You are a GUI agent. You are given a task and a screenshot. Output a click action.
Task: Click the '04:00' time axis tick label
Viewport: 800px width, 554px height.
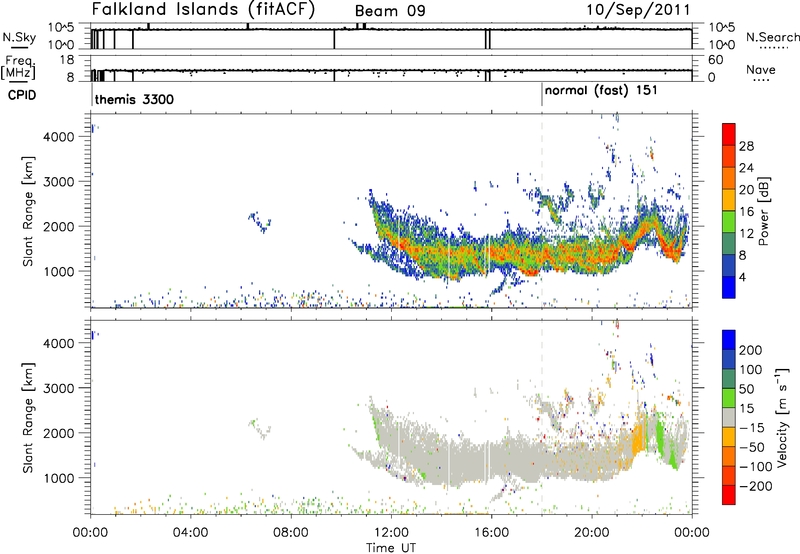click(x=190, y=533)
